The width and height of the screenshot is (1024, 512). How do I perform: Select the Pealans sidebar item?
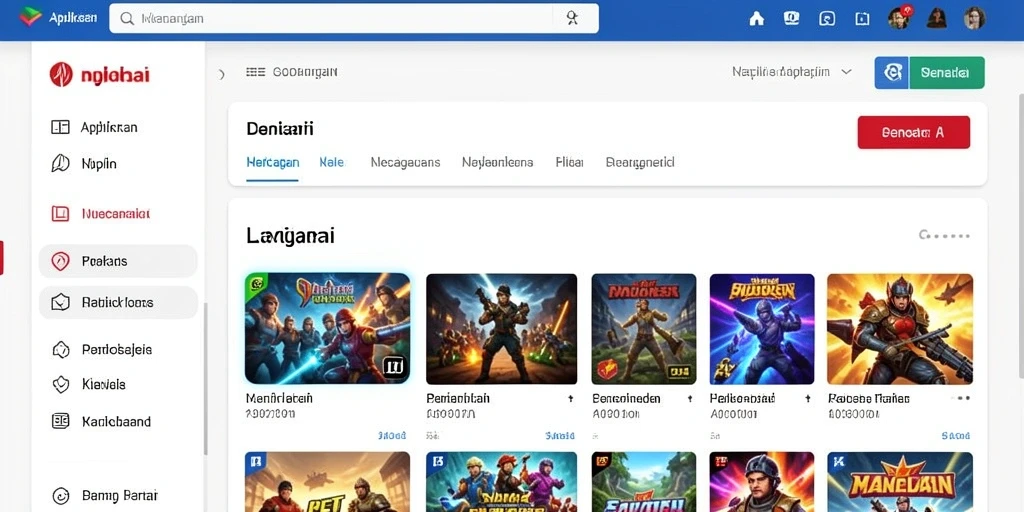(x=118, y=261)
